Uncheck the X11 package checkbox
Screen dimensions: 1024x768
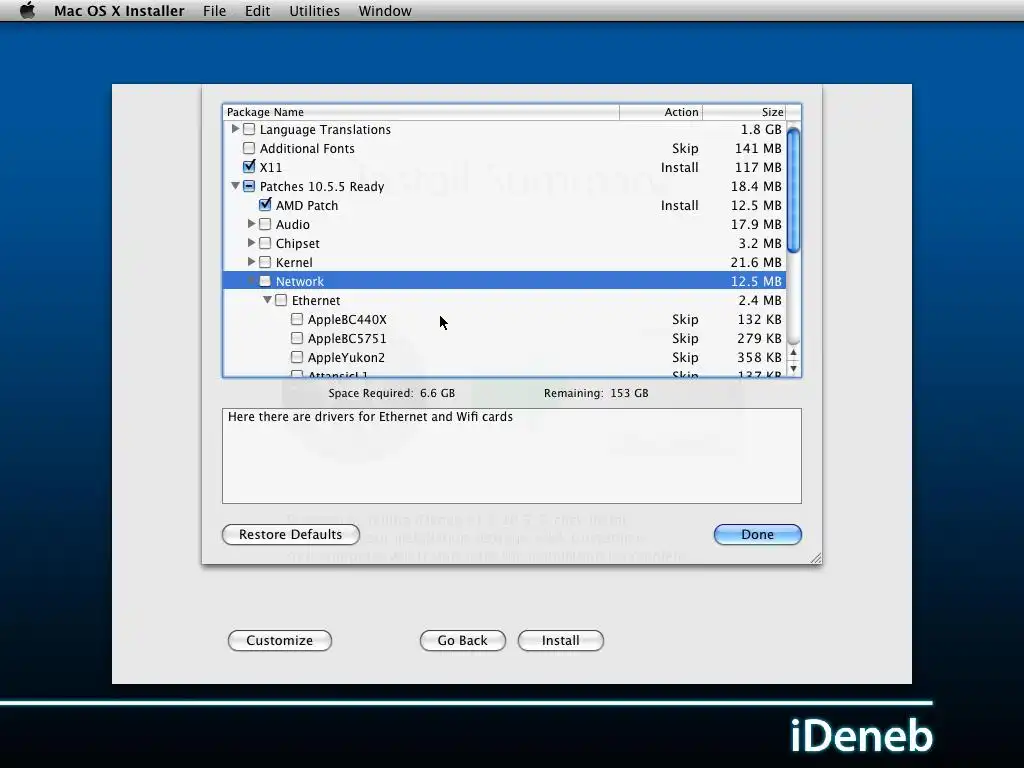click(249, 167)
